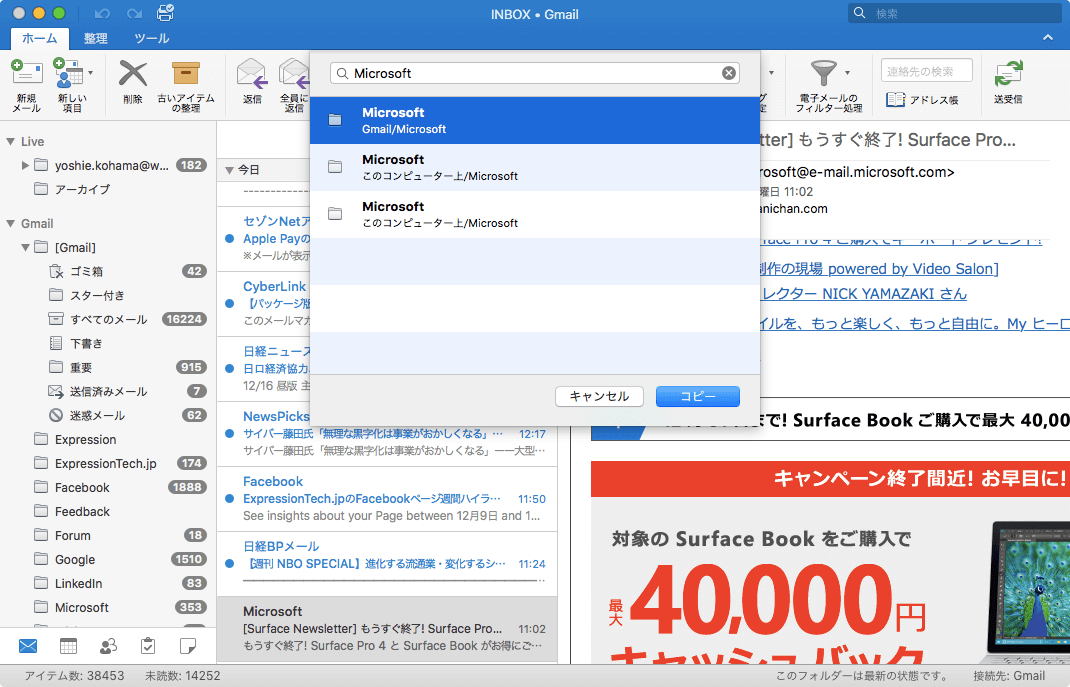
Task: Choose the Gmail/Microsoft folder result
Action: point(535,120)
